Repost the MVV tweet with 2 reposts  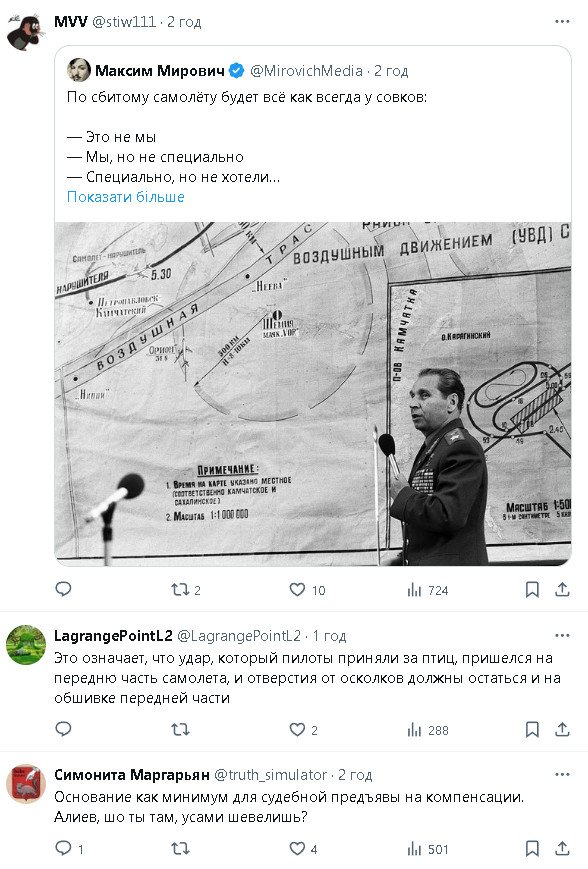pyautogui.click(x=186, y=590)
